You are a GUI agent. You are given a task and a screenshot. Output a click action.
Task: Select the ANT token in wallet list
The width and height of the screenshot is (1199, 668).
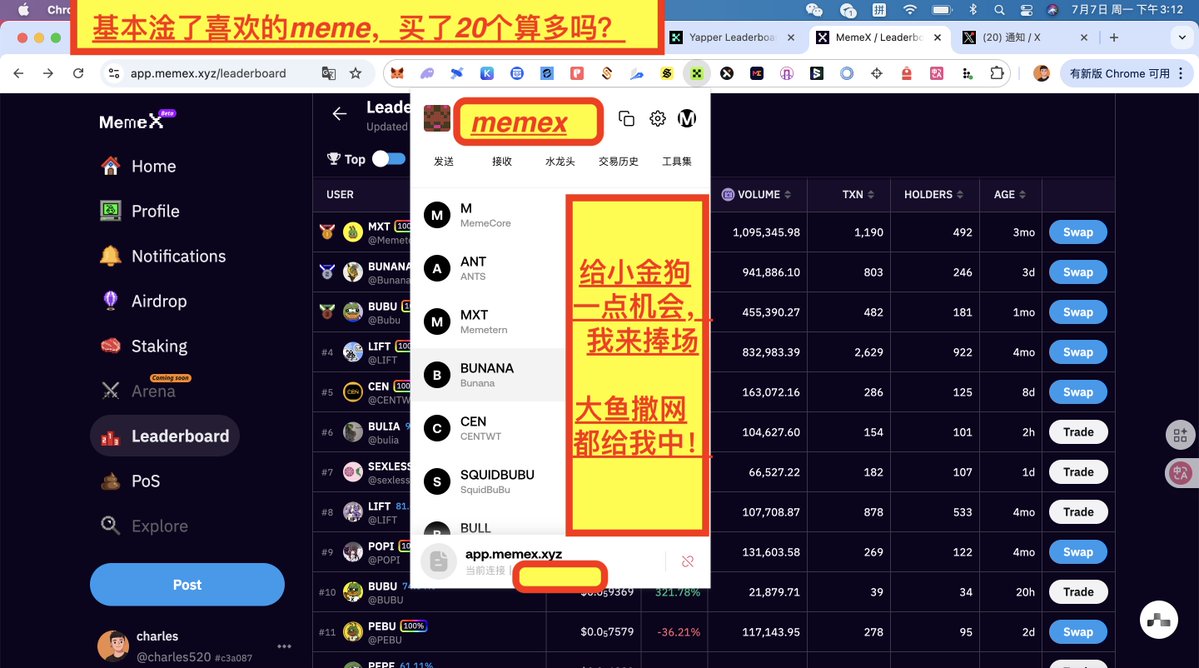489,268
